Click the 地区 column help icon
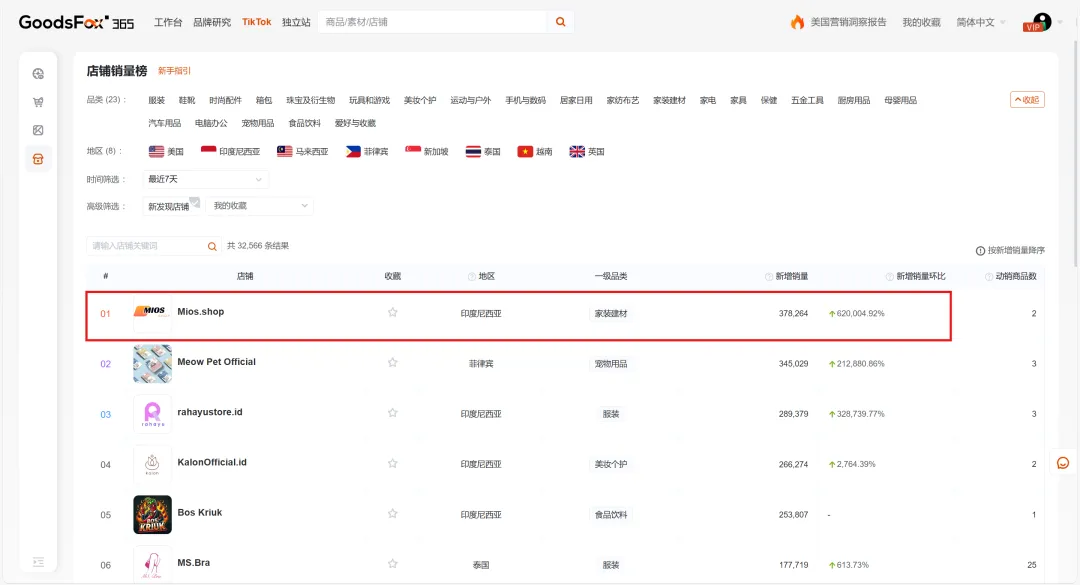 tap(472, 276)
